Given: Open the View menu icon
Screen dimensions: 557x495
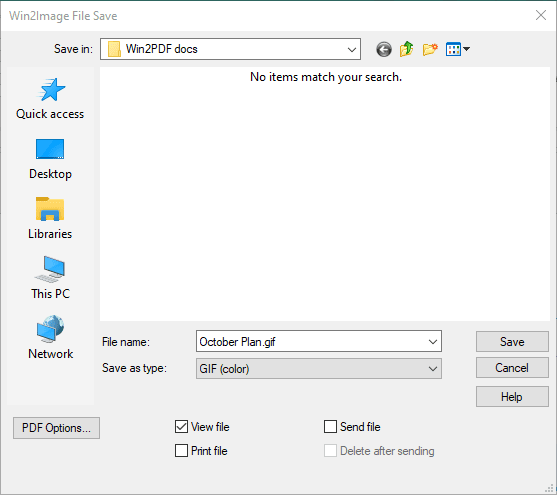Looking at the screenshot, I should click(458, 49).
